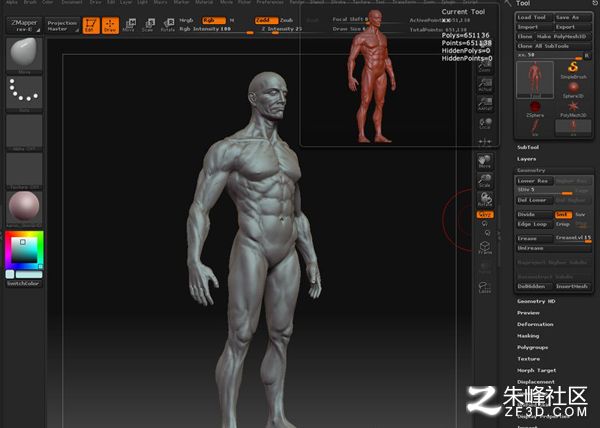Expand the Morph Target section
600x428 pixels.
click(x=536, y=370)
